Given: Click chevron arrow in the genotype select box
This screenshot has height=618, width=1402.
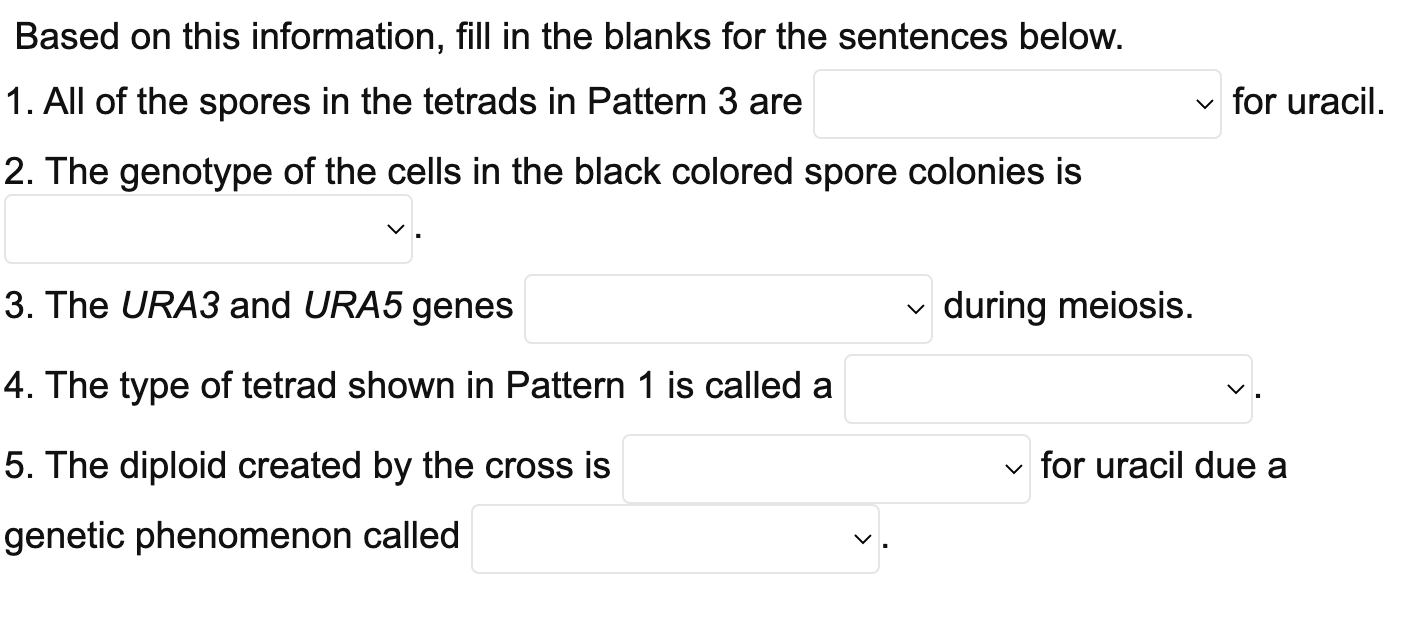Looking at the screenshot, I should click(x=397, y=231).
